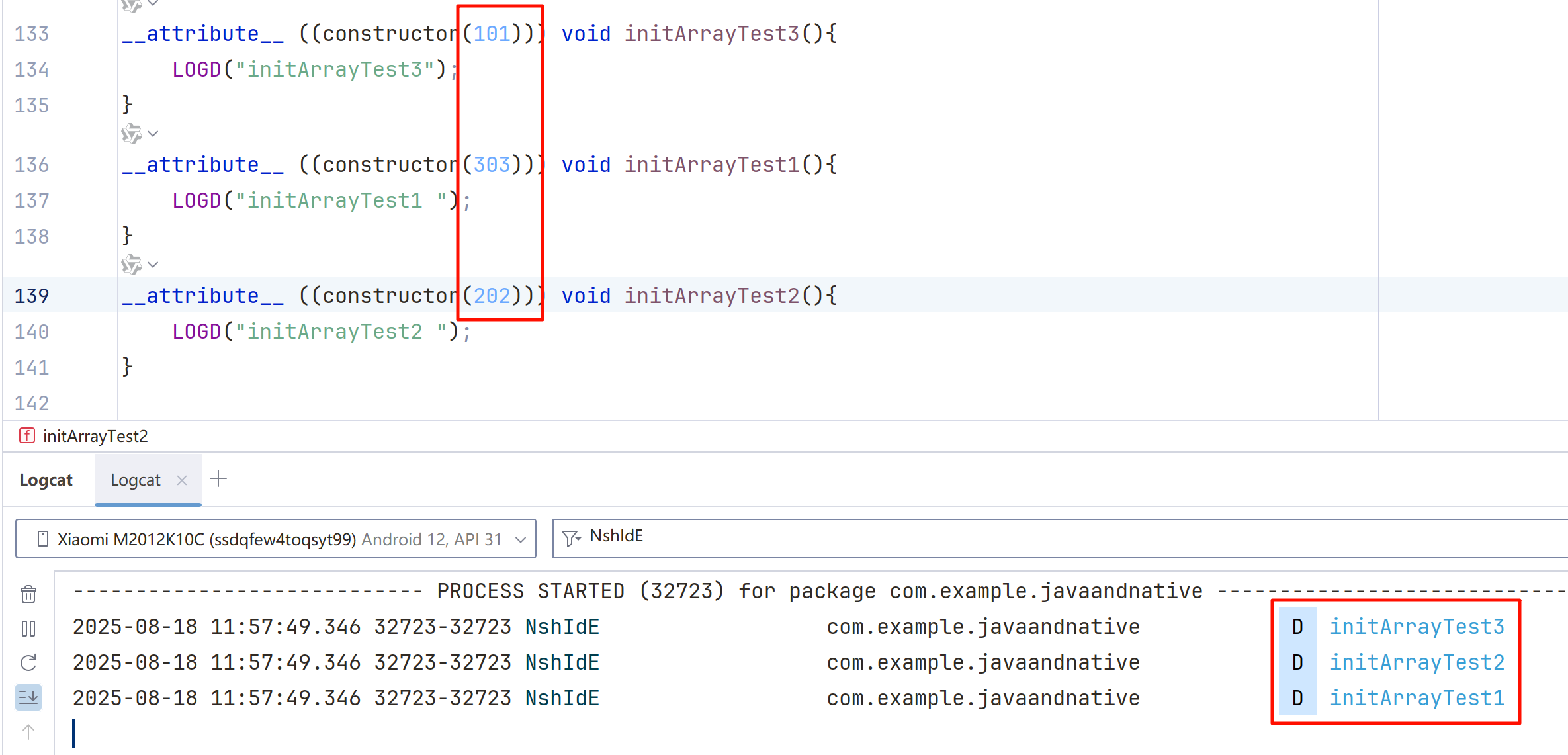Add a new Logcat tab
Image resolution: width=1568 pixels, height=755 pixels.
point(218,479)
